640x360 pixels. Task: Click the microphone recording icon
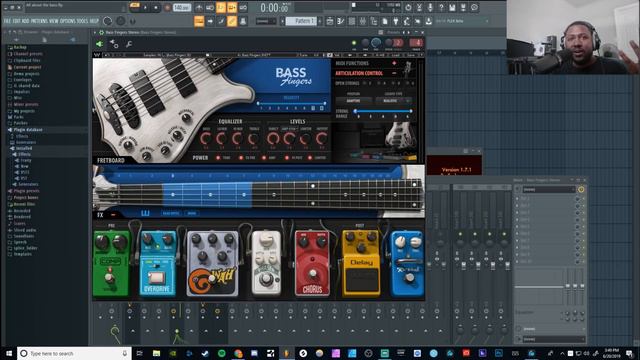pyautogui.click(x=430, y=8)
